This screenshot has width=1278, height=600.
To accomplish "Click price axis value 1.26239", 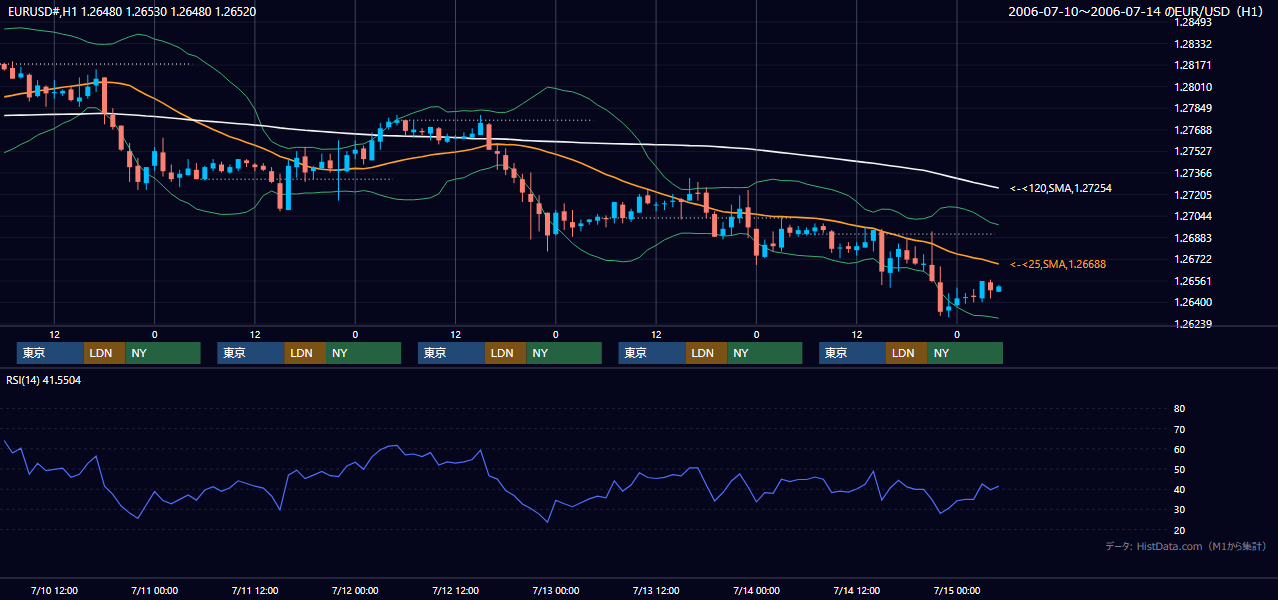I will pyautogui.click(x=1192, y=324).
